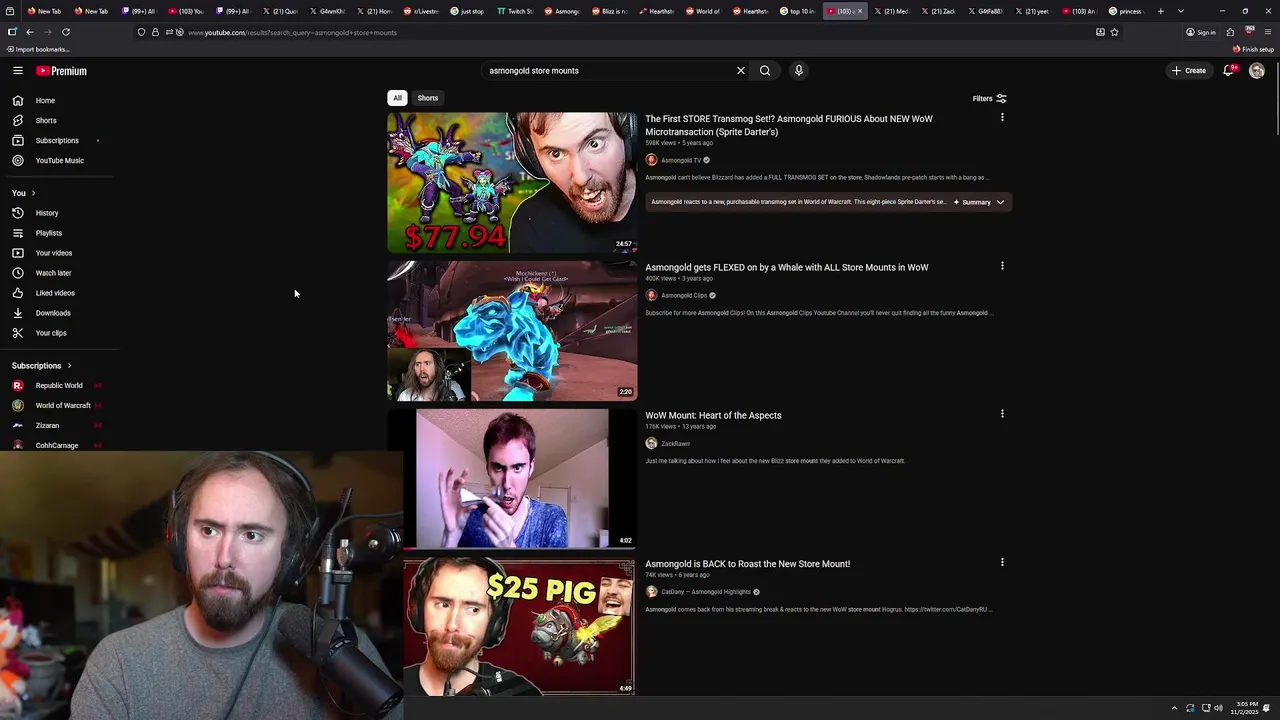Show hidden tray icons chevron
1280x720 pixels.
pyautogui.click(x=1175, y=708)
